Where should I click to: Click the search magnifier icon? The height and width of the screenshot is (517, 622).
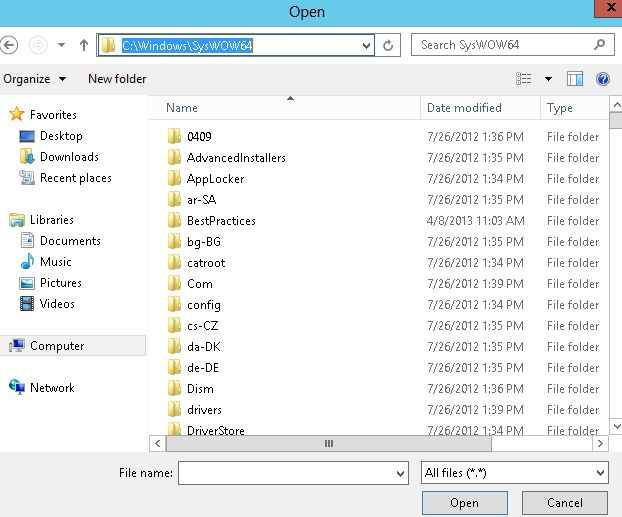coord(599,44)
